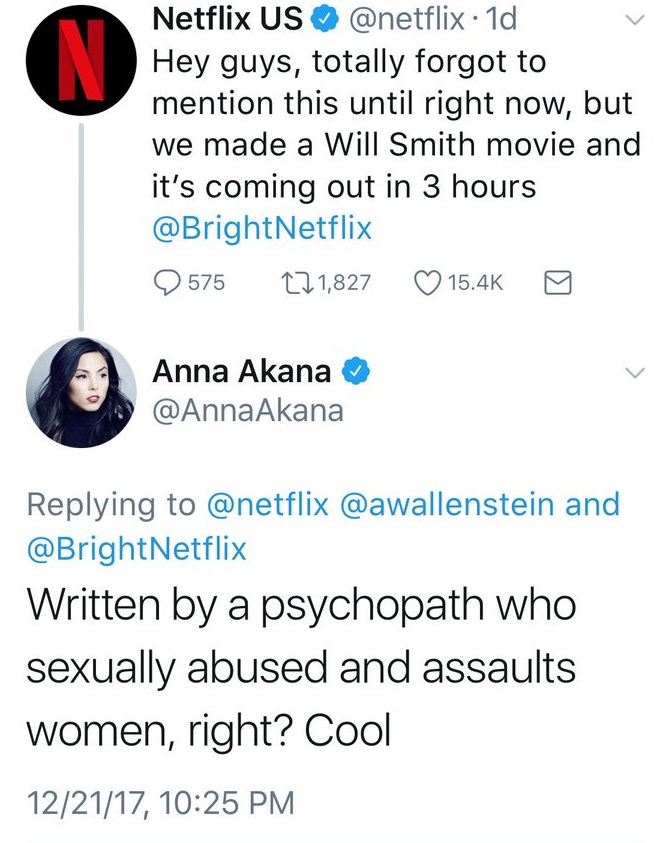The width and height of the screenshot is (672, 843).
Task: Click the @netflix handle in the tweet header
Action: pos(406,17)
